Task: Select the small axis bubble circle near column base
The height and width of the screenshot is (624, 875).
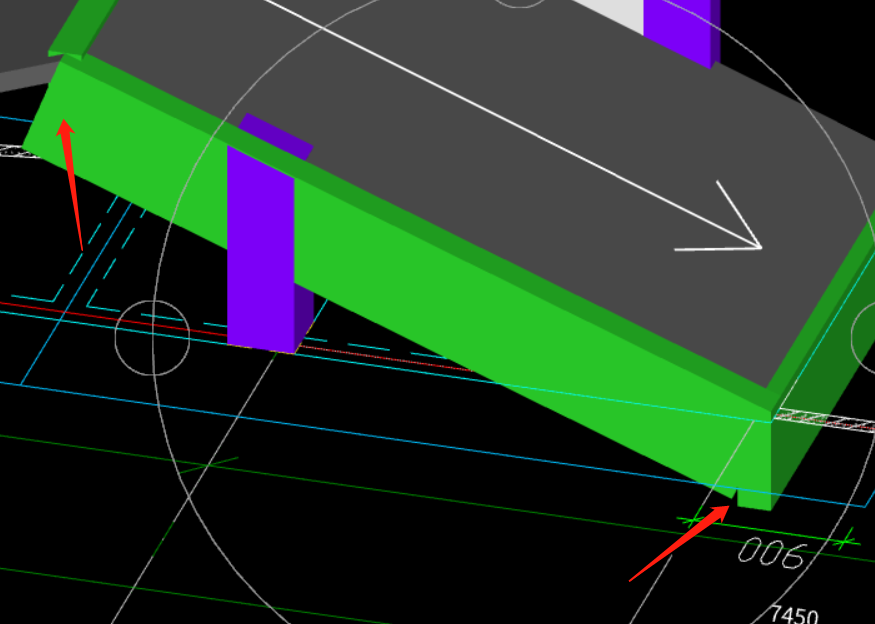Action: click(x=152, y=338)
